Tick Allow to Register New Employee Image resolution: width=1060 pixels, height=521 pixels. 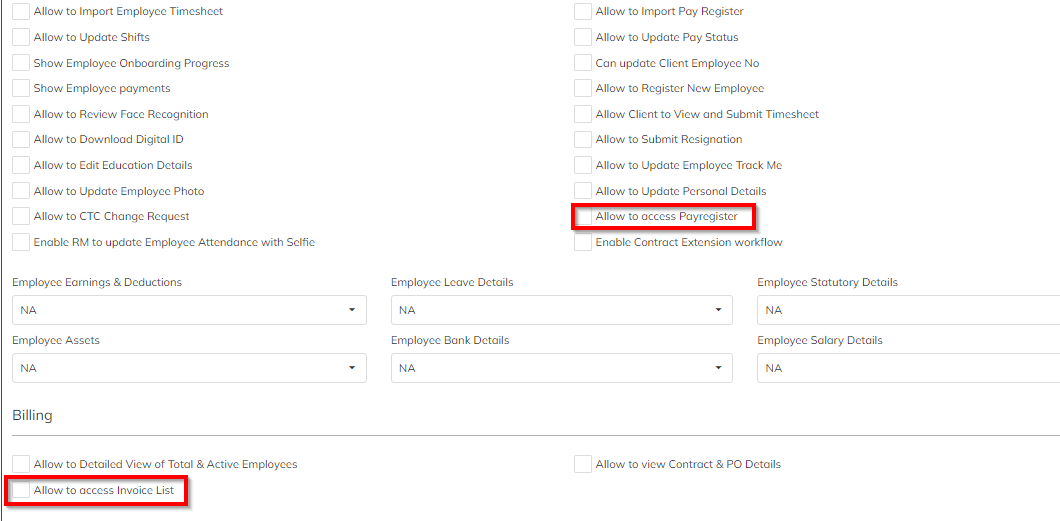click(583, 89)
